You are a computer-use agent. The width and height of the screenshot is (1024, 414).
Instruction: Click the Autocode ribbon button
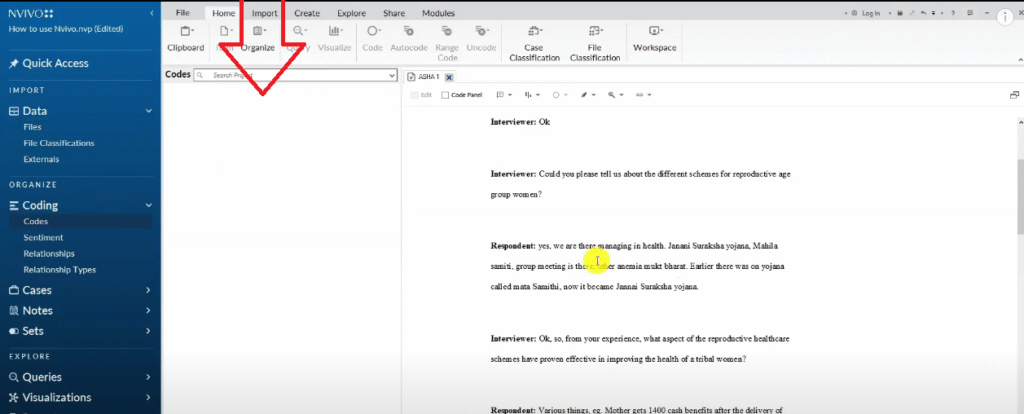[409, 39]
